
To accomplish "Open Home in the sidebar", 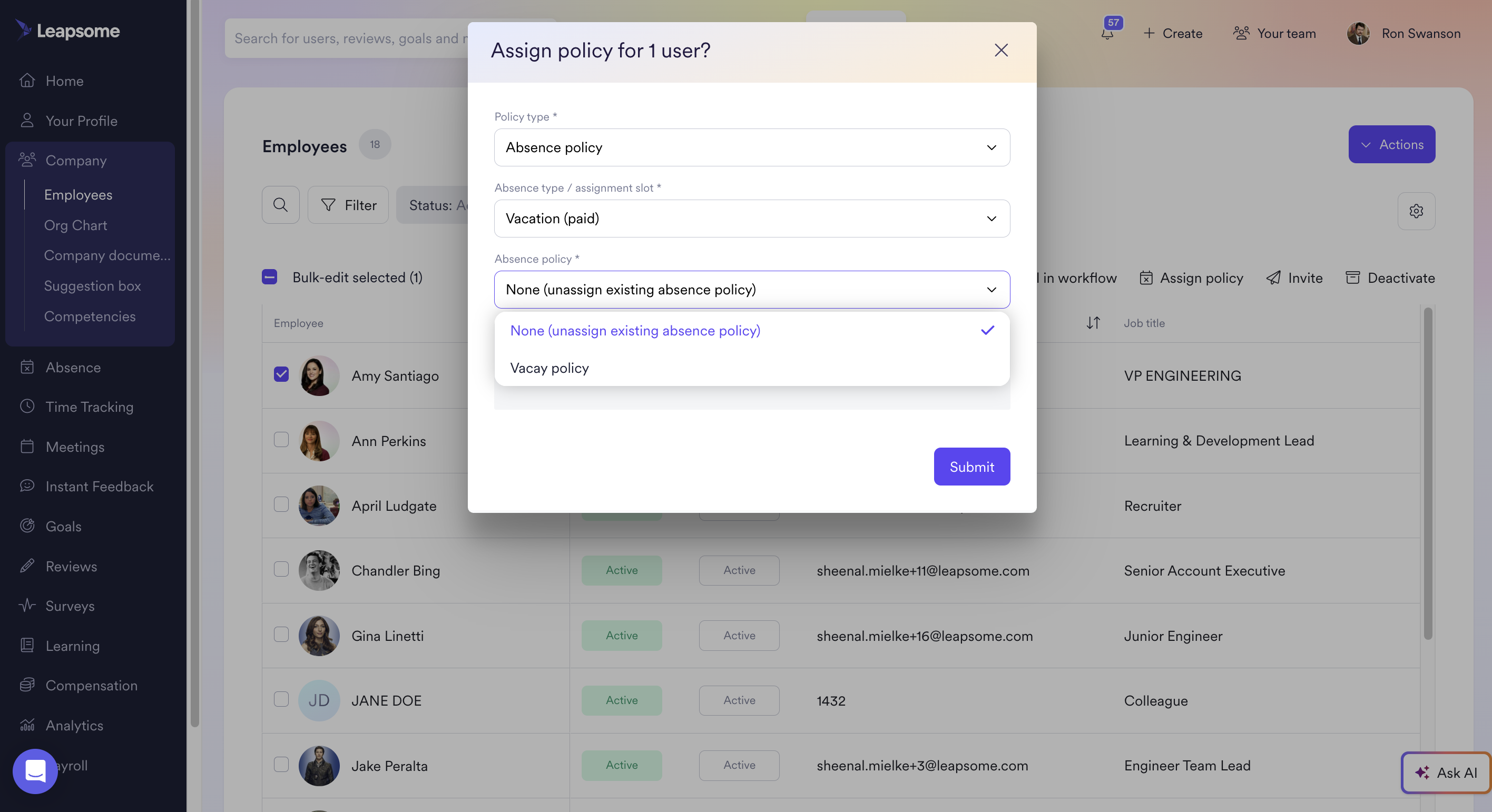I will 64,81.
